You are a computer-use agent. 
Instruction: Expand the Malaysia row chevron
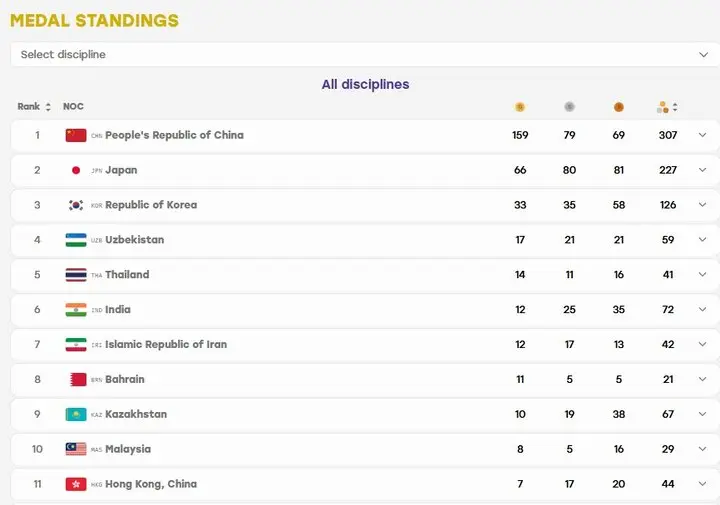[x=702, y=449]
